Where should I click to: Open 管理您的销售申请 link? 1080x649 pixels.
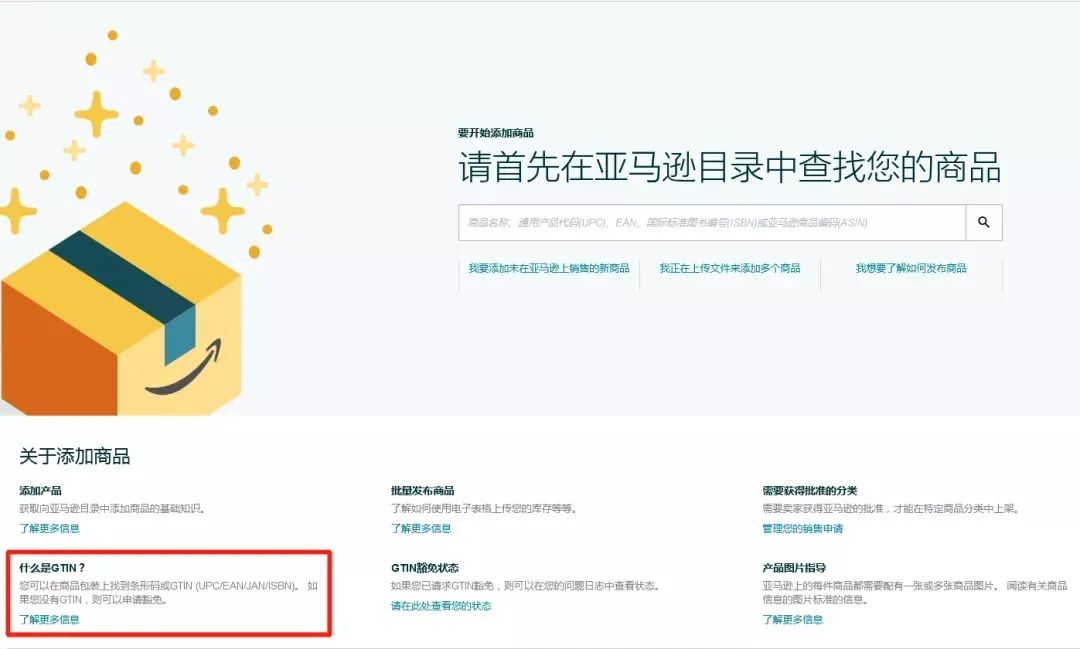coord(802,528)
